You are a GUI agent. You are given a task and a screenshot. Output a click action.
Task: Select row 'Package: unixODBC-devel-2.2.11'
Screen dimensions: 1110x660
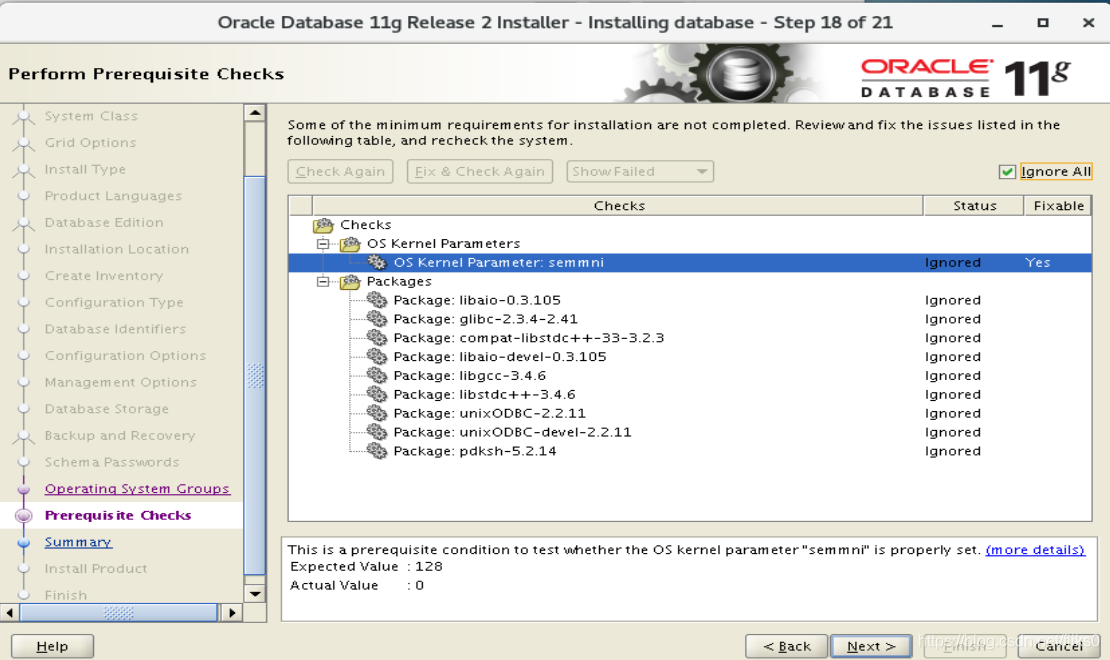tap(690, 432)
